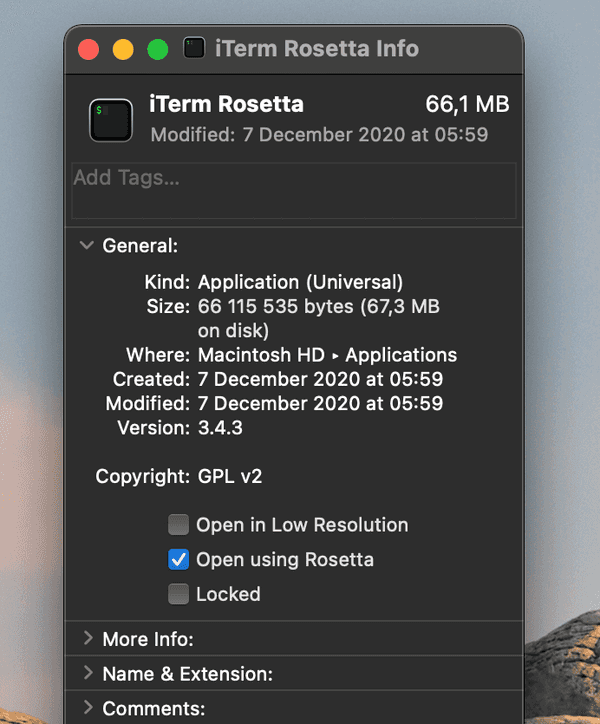Click the iTerm Rosetta name in header
The width and height of the screenshot is (600, 724).
click(226, 104)
